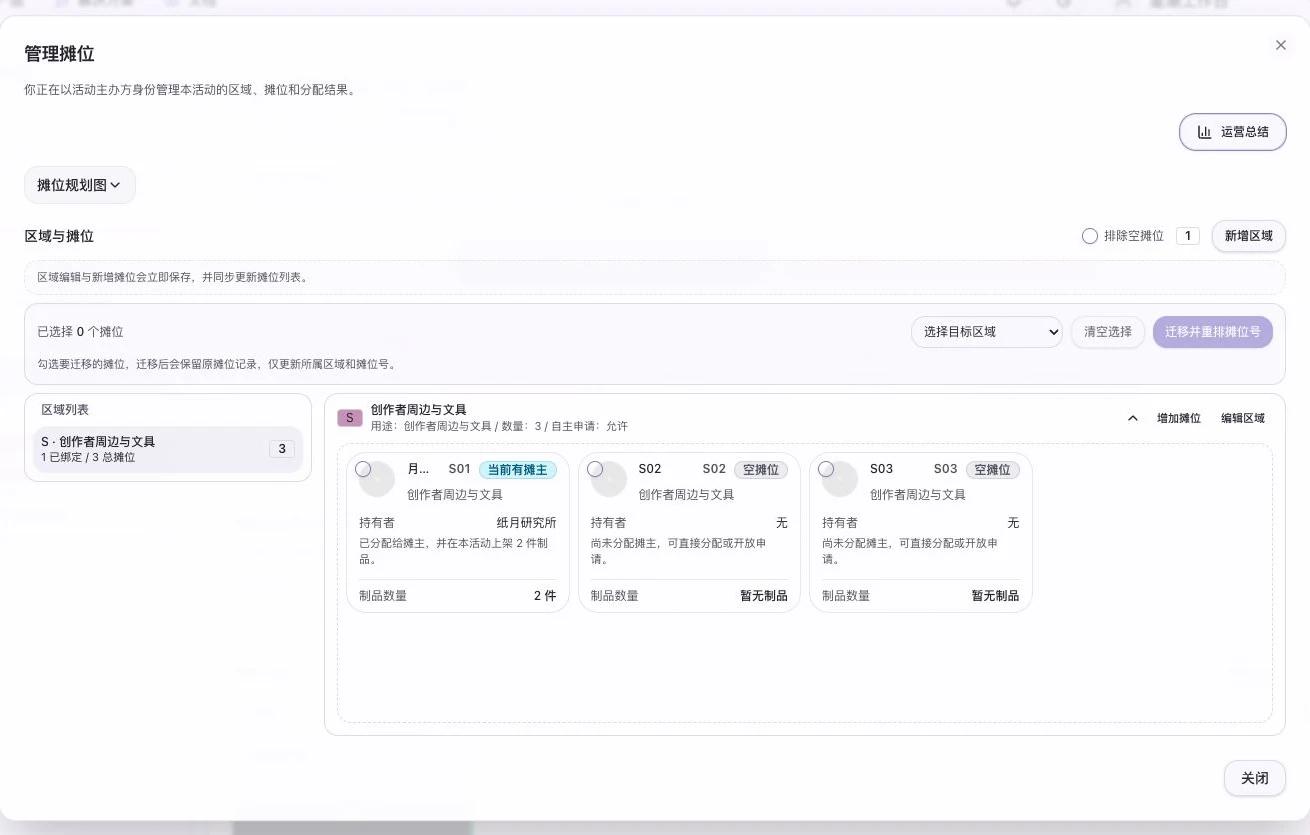Click the 关闭 button
The width and height of the screenshot is (1310, 835).
[x=1255, y=778]
